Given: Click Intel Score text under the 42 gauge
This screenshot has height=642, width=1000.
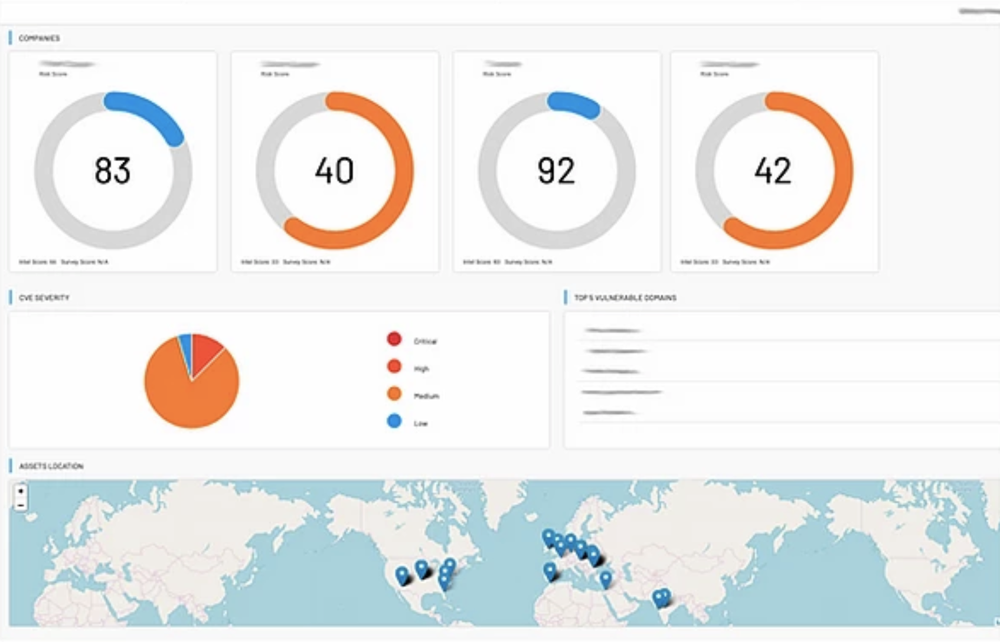Looking at the screenshot, I should click(699, 262).
